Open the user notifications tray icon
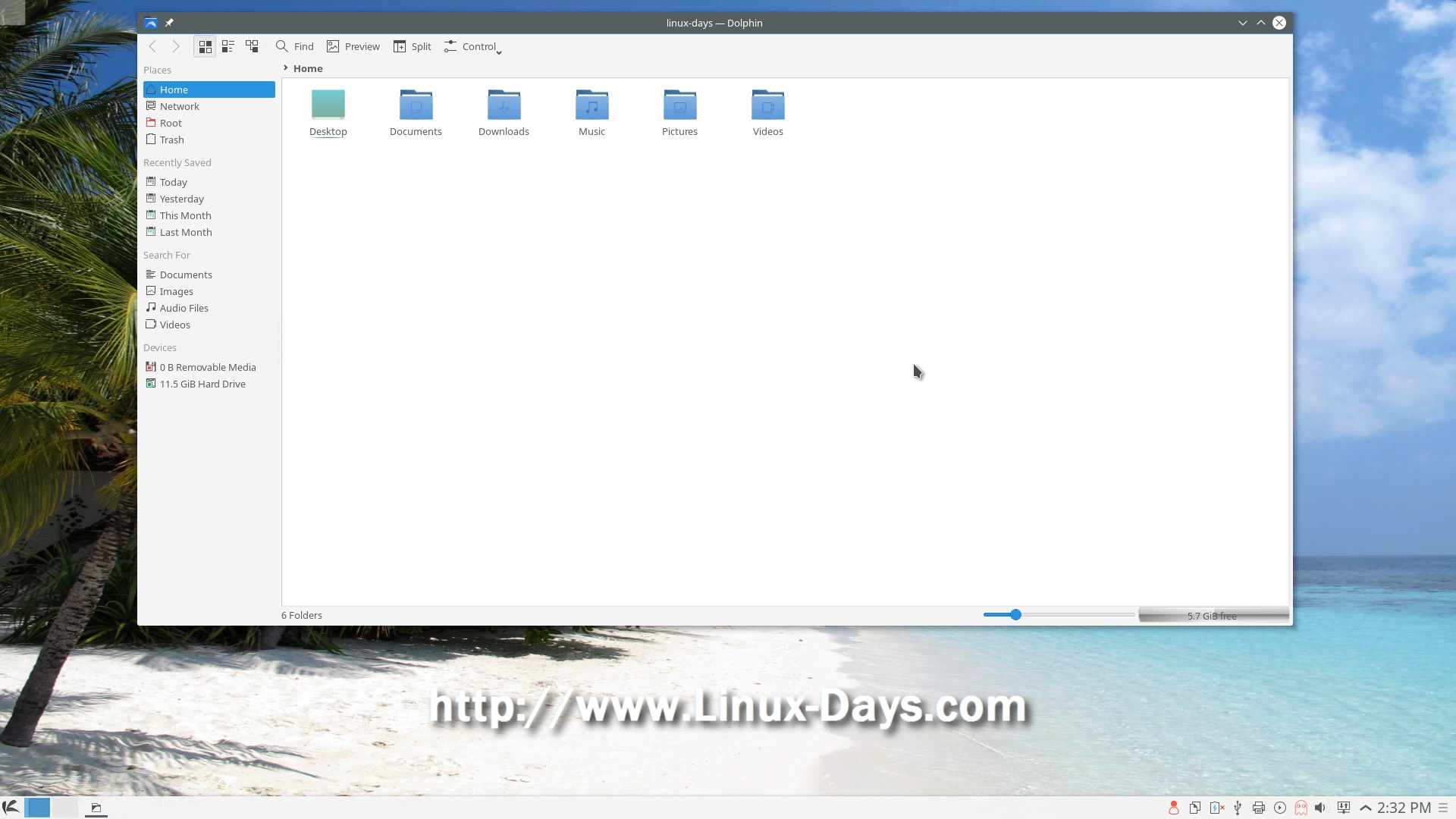The height and width of the screenshot is (819, 1456). 1173,808
